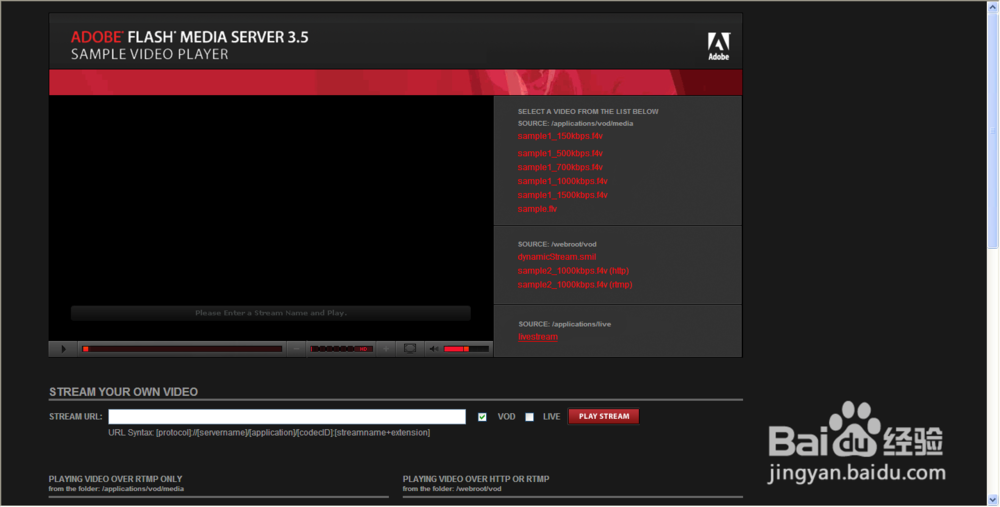Click 'SOURCE: /applications/vod/media' label
The image size is (1000, 507).
click(575, 124)
